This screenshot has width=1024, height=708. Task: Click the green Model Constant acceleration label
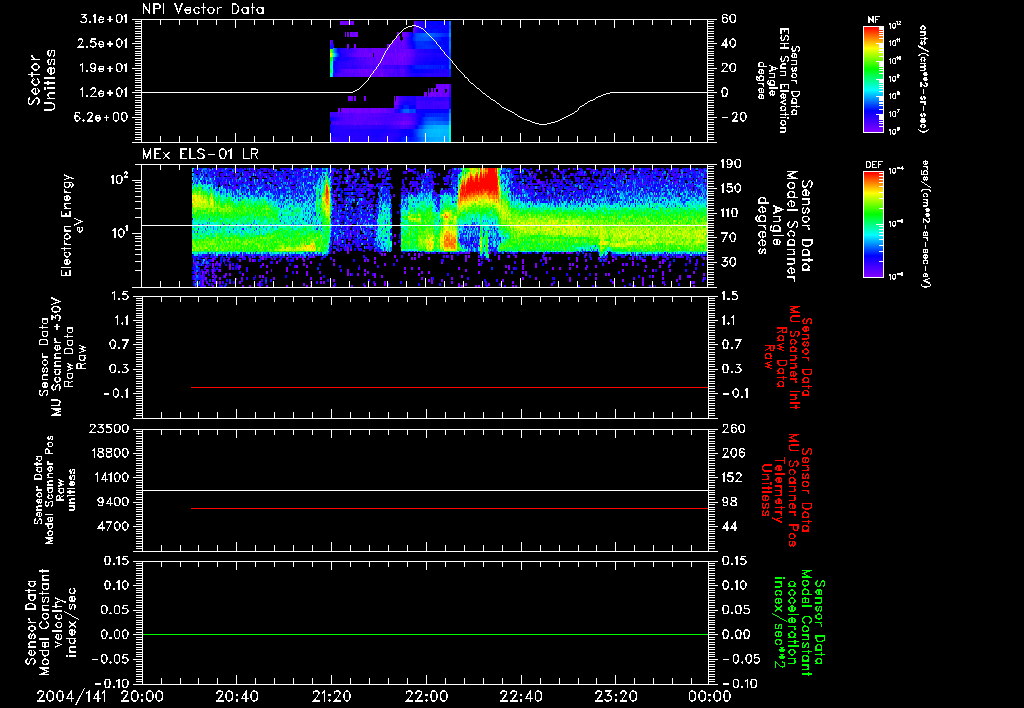click(x=799, y=624)
